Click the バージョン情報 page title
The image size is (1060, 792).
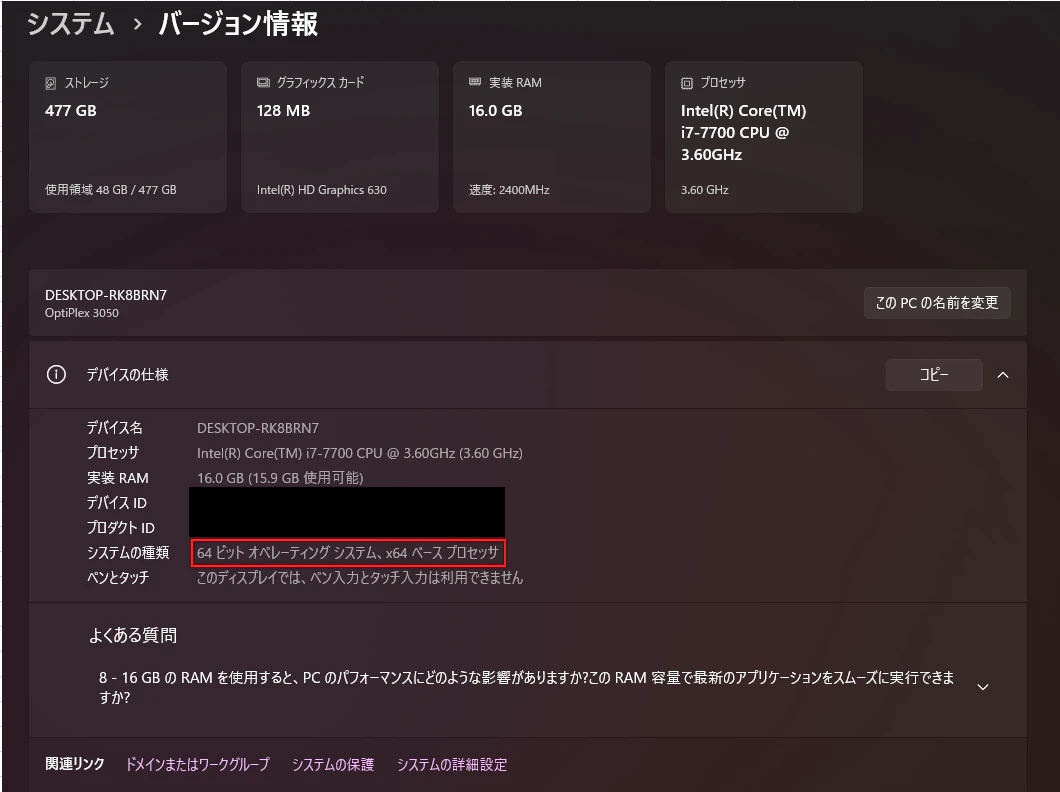[238, 24]
